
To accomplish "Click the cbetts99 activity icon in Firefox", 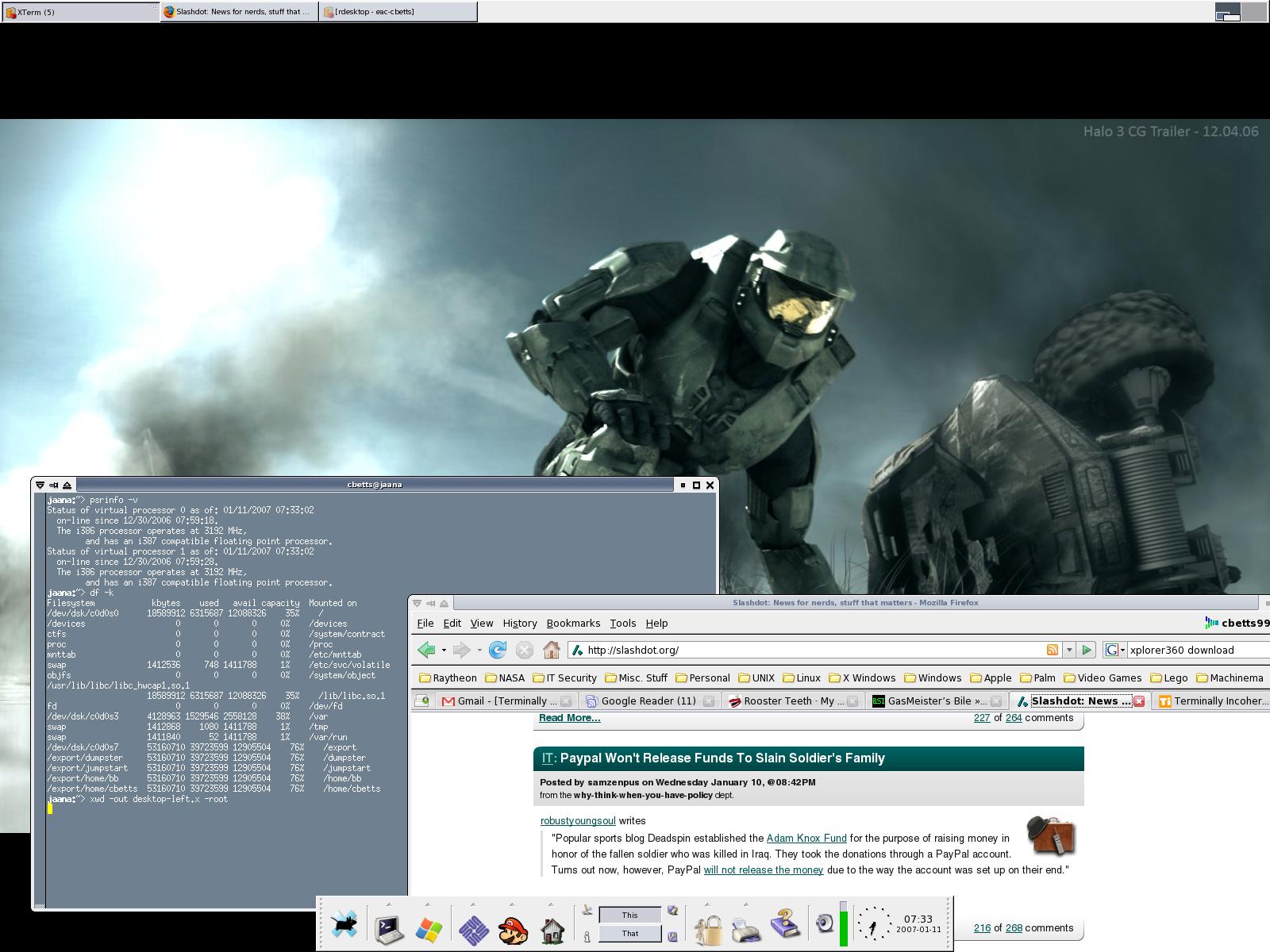I will (1211, 623).
